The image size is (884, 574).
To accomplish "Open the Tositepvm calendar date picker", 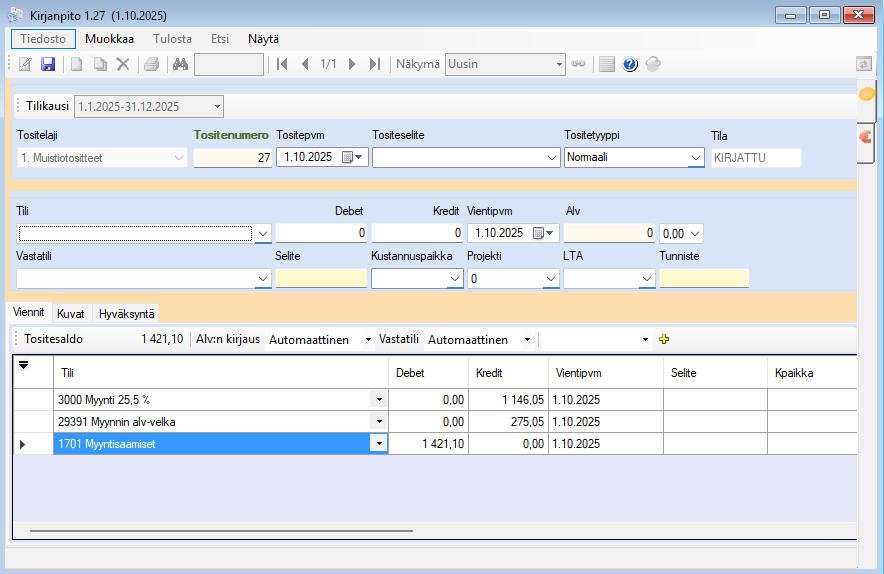I will click(x=349, y=157).
